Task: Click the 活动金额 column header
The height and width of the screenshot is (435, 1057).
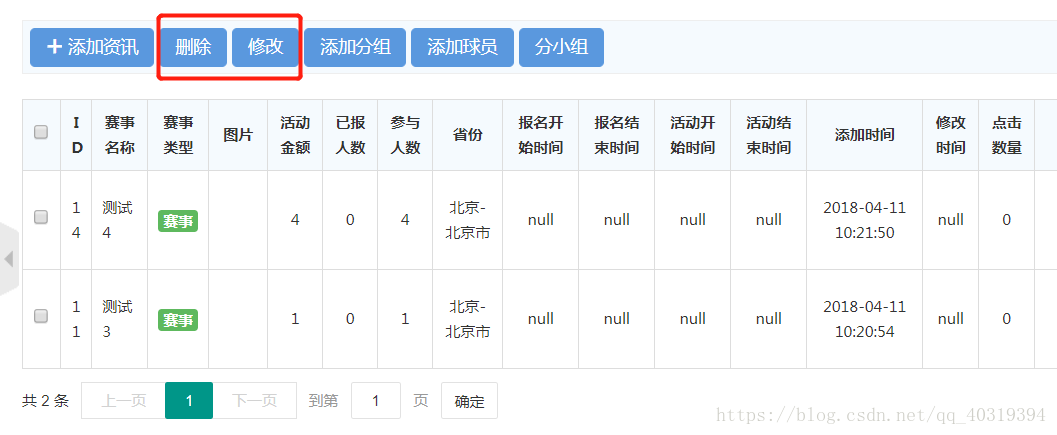Action: click(295, 135)
